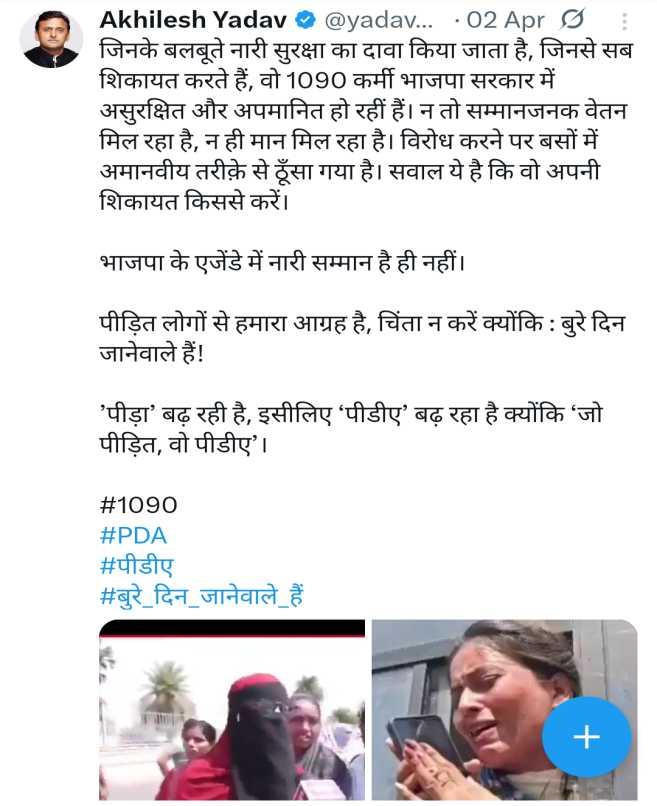Click the paragraph about 'पीड़ा' and 'पीडीए'
The image size is (657, 806).
351,429
